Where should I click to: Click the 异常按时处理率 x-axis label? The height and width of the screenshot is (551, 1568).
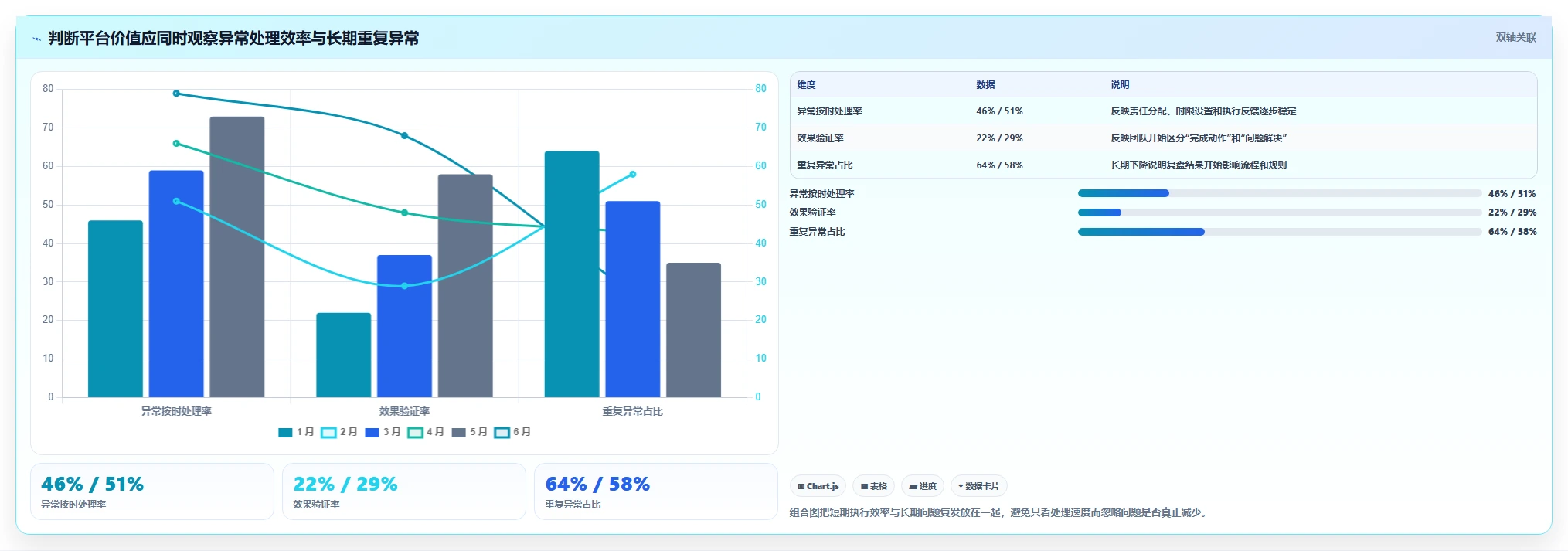[176, 411]
